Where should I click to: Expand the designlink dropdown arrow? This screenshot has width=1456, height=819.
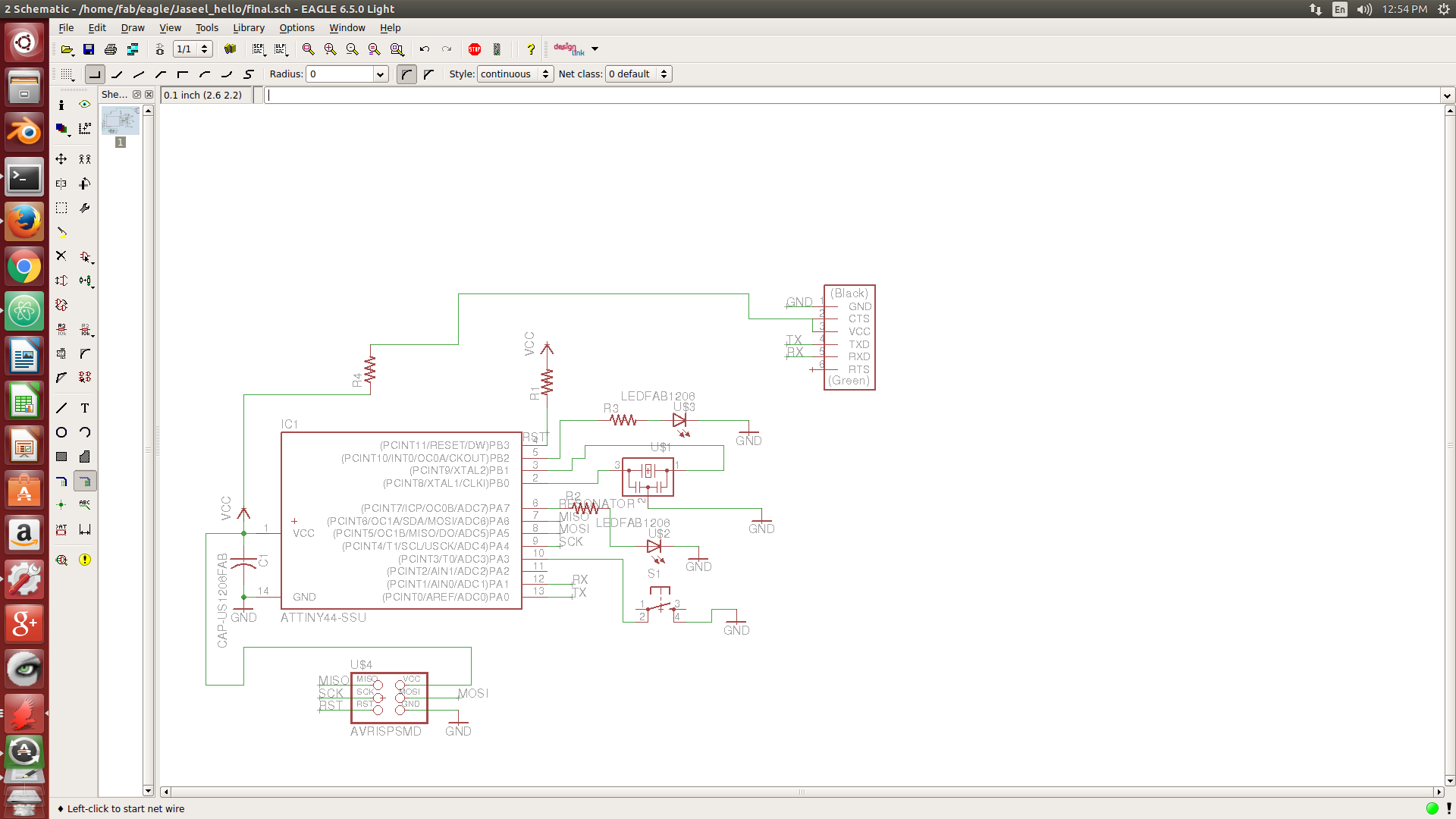click(x=595, y=49)
